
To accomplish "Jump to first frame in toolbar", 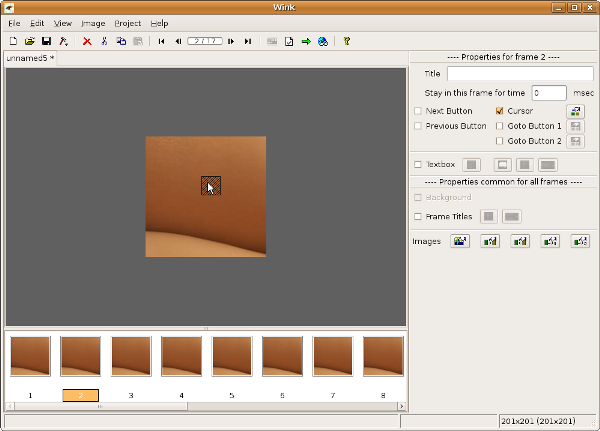I will coord(161,42).
